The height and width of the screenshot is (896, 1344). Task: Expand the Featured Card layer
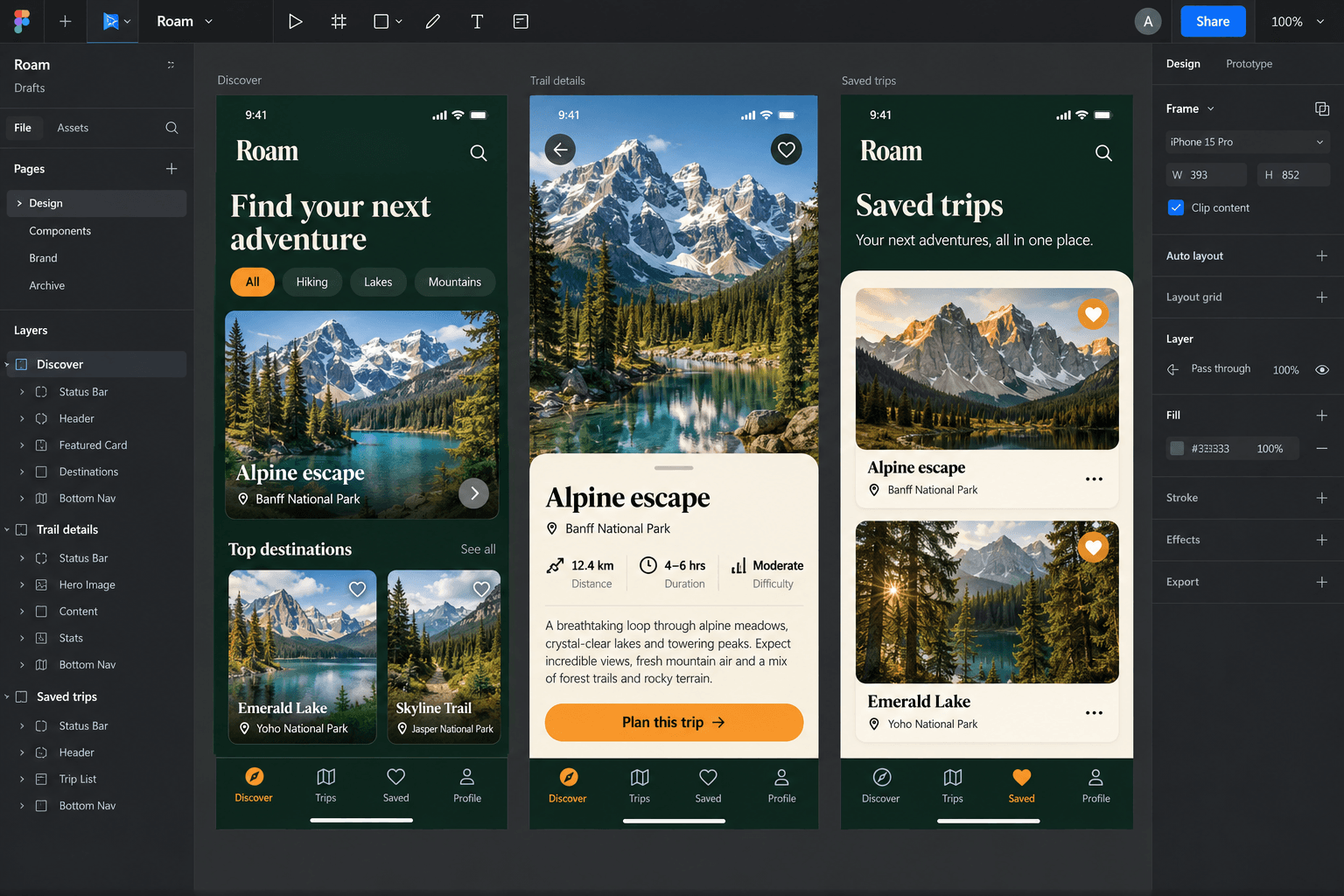(22, 445)
